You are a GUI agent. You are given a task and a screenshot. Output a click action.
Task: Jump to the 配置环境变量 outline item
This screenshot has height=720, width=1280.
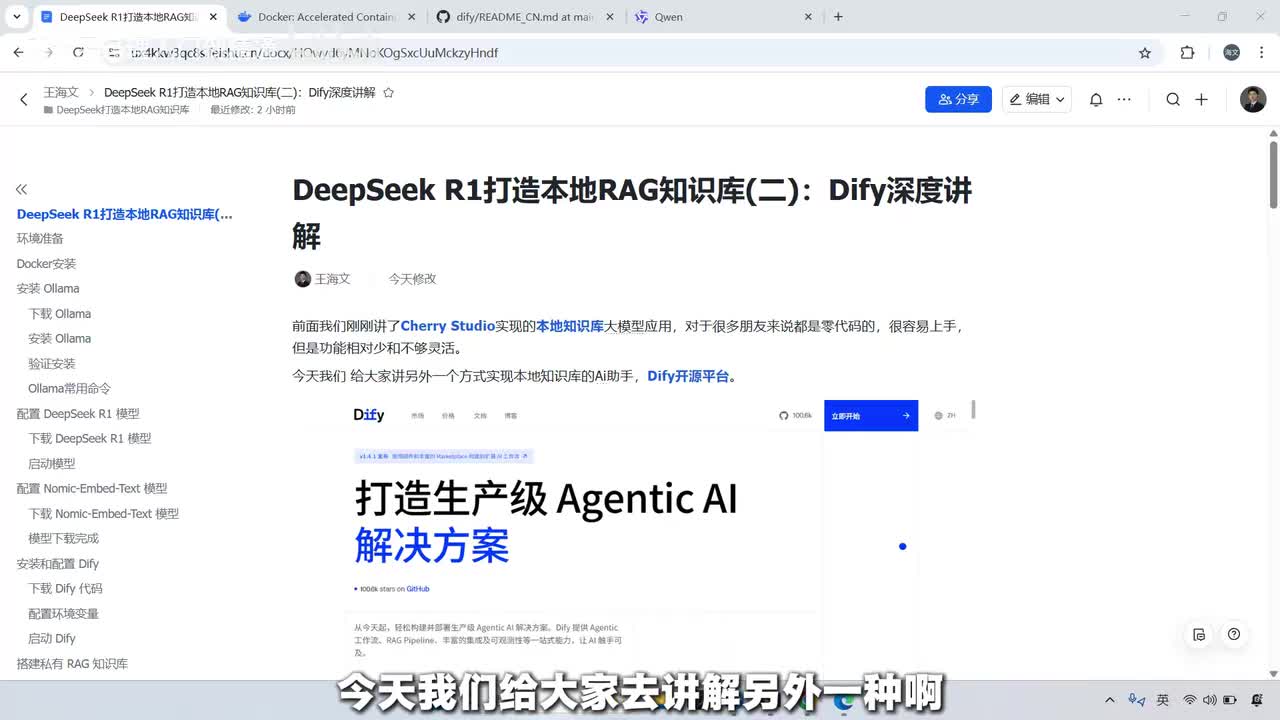[x=64, y=614]
